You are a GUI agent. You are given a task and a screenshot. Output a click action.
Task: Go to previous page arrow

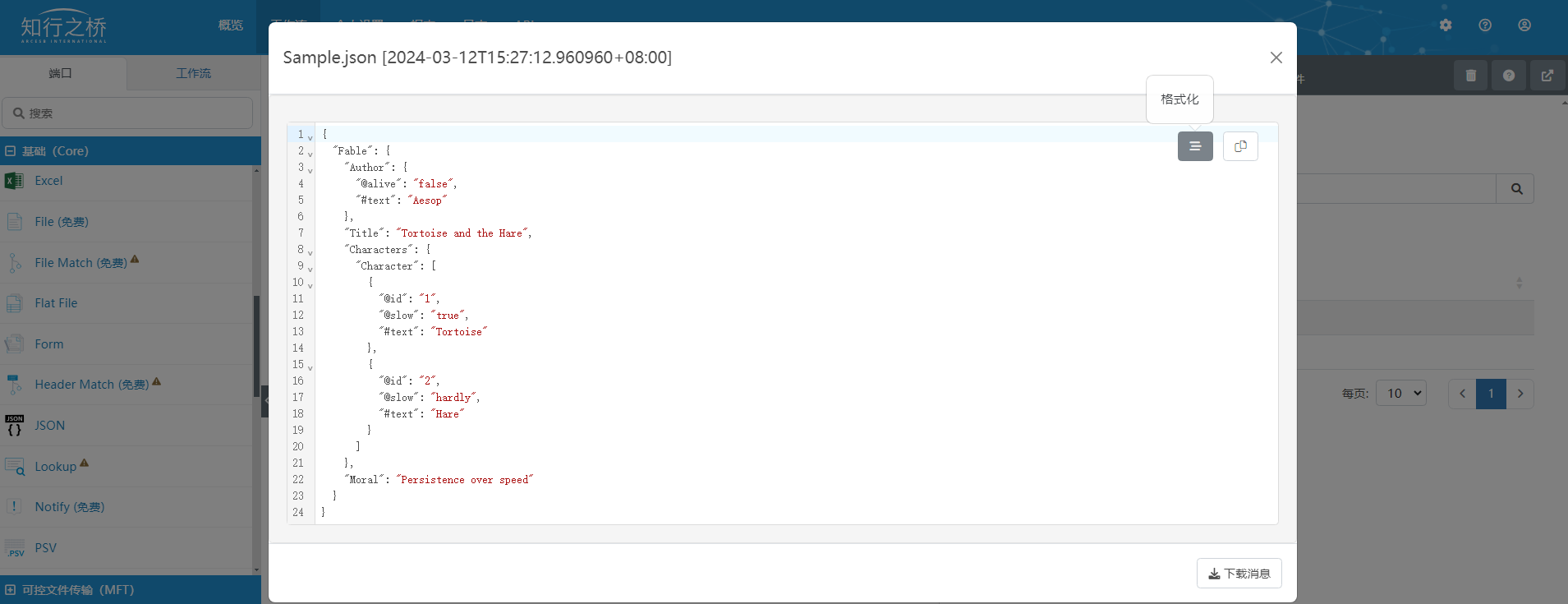coord(1462,394)
